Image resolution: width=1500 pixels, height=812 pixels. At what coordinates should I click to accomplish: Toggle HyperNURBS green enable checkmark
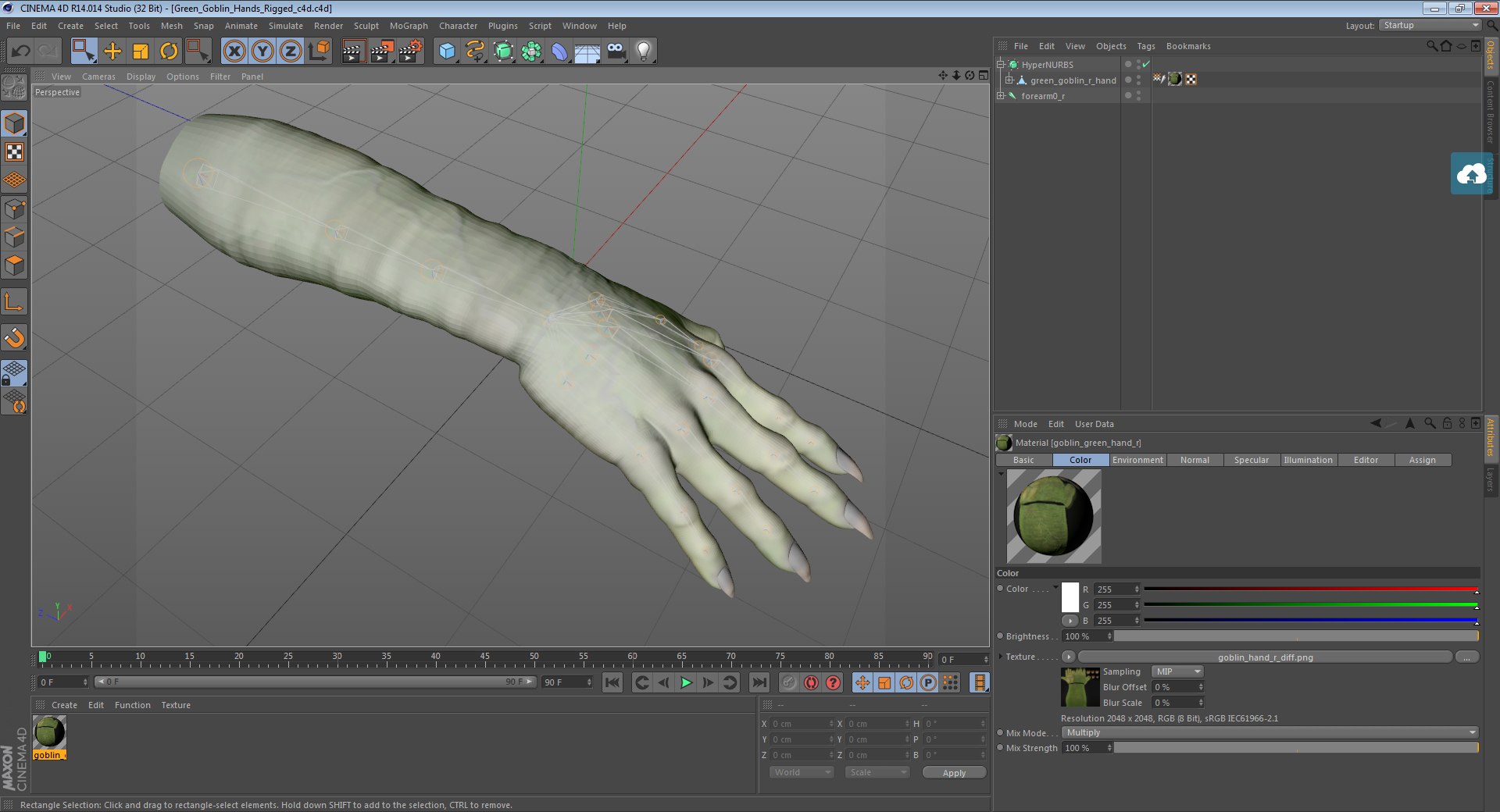coord(1146,65)
